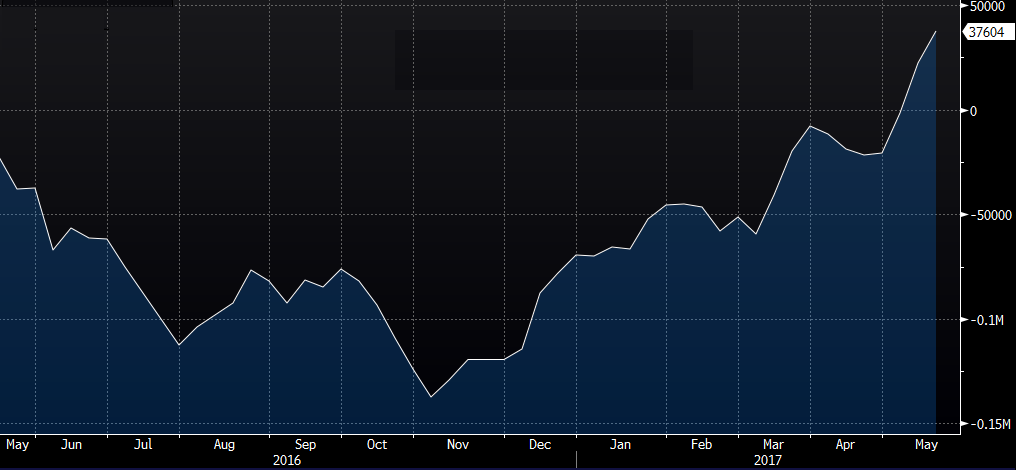Click the Mar month label
1016x470 pixels.
click(x=774, y=445)
